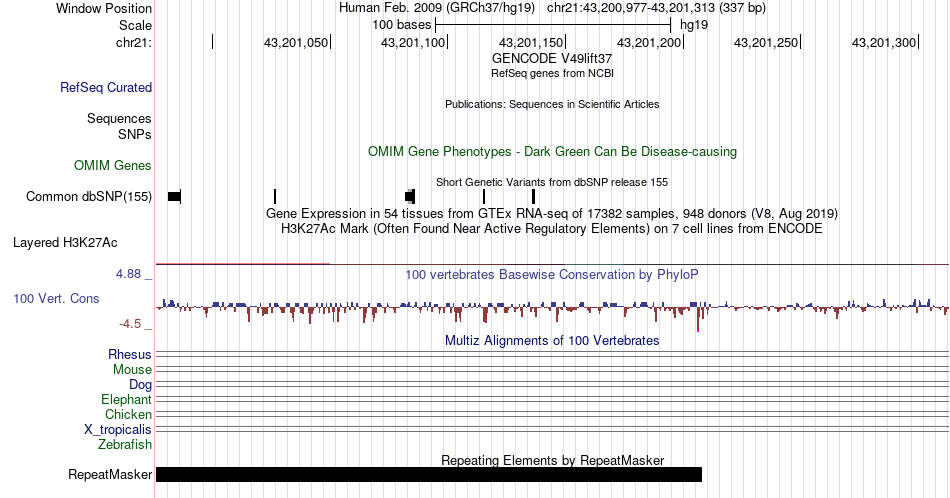The image size is (950, 498).
Task: Click the Common dbSNP(155) track label
Action: [x=89, y=196]
